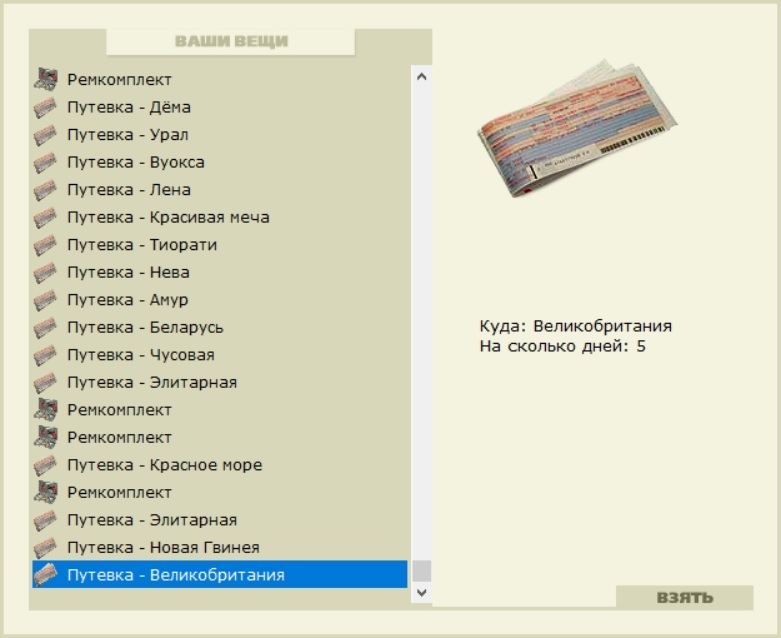Click the list scrollbar thumb
This screenshot has width=781, height=638.
421,571
